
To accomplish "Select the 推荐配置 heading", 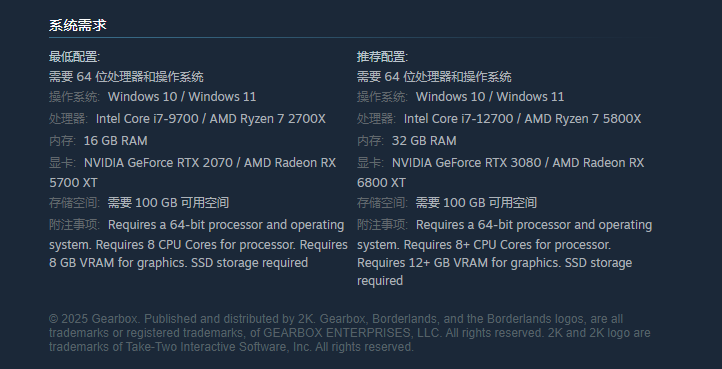I will 383,57.
